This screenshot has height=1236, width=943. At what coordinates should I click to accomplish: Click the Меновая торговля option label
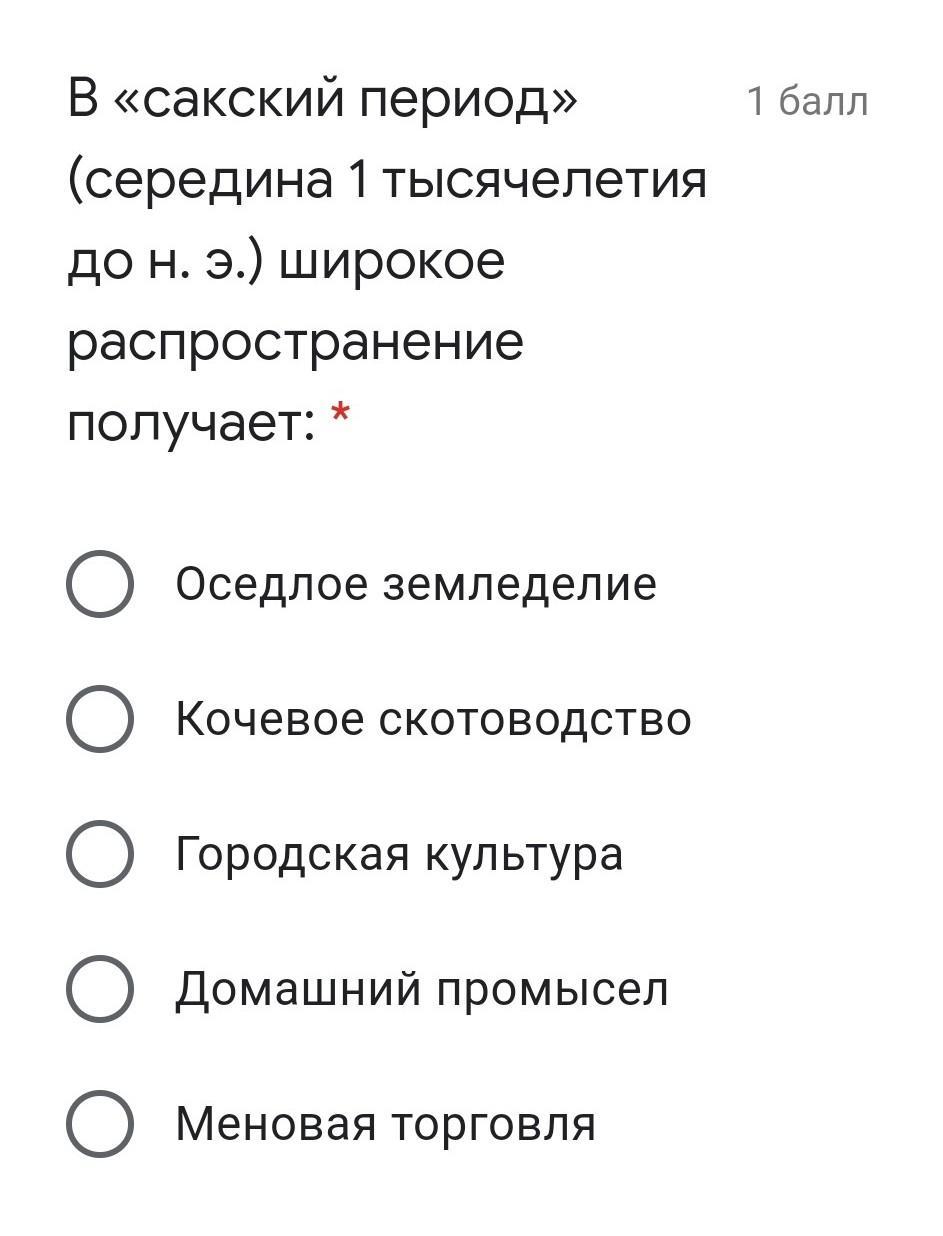(386, 1124)
